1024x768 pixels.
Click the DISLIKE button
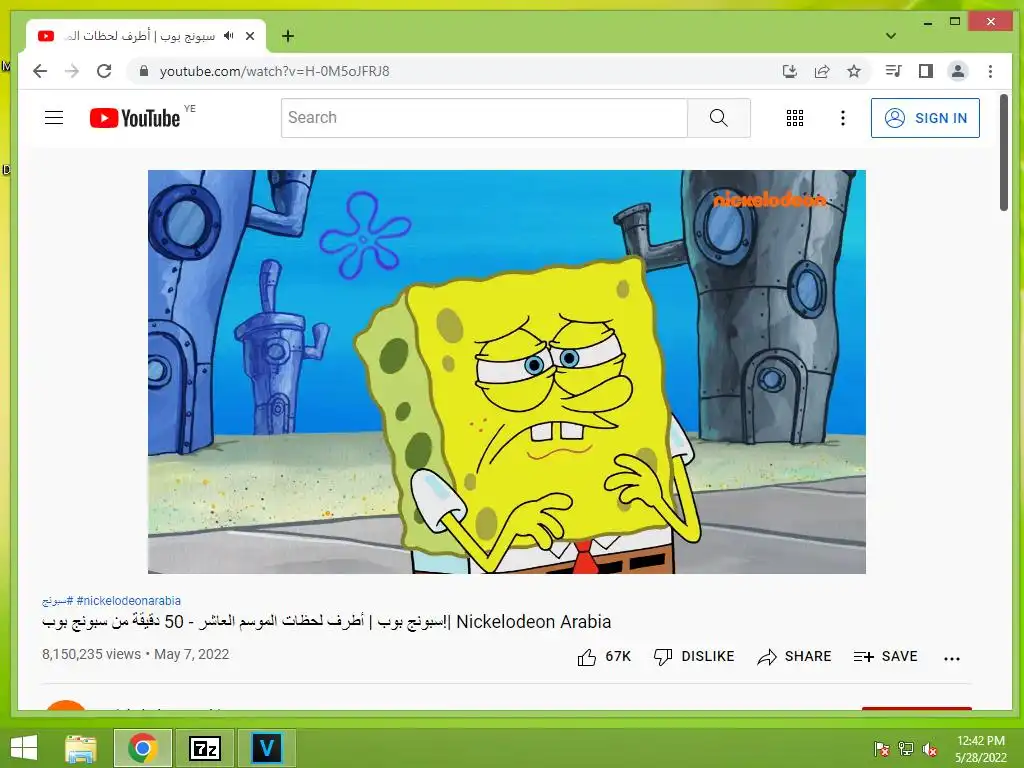[694, 656]
